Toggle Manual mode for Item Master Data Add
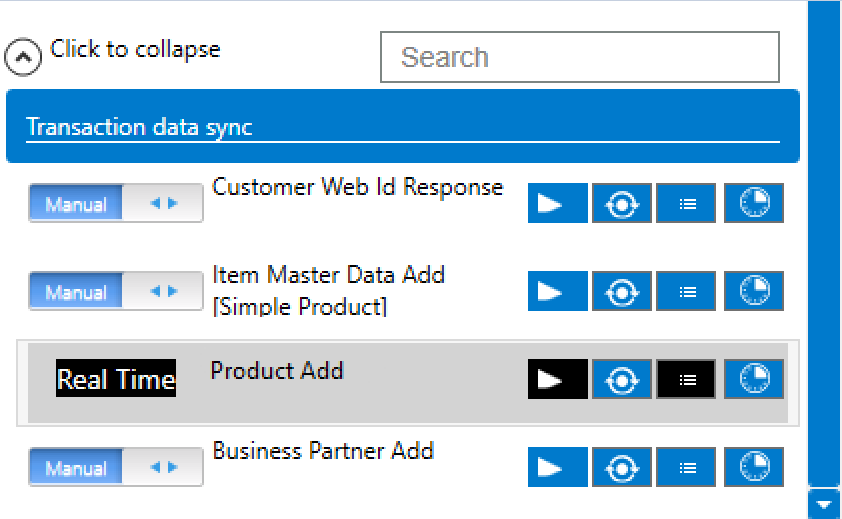 tap(115, 292)
